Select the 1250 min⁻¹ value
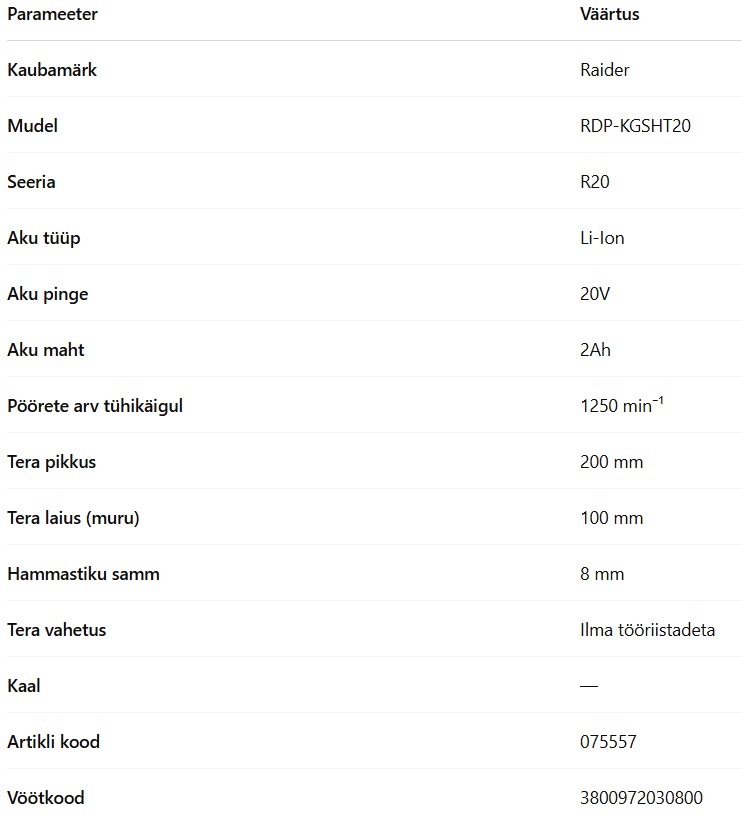 click(x=622, y=405)
